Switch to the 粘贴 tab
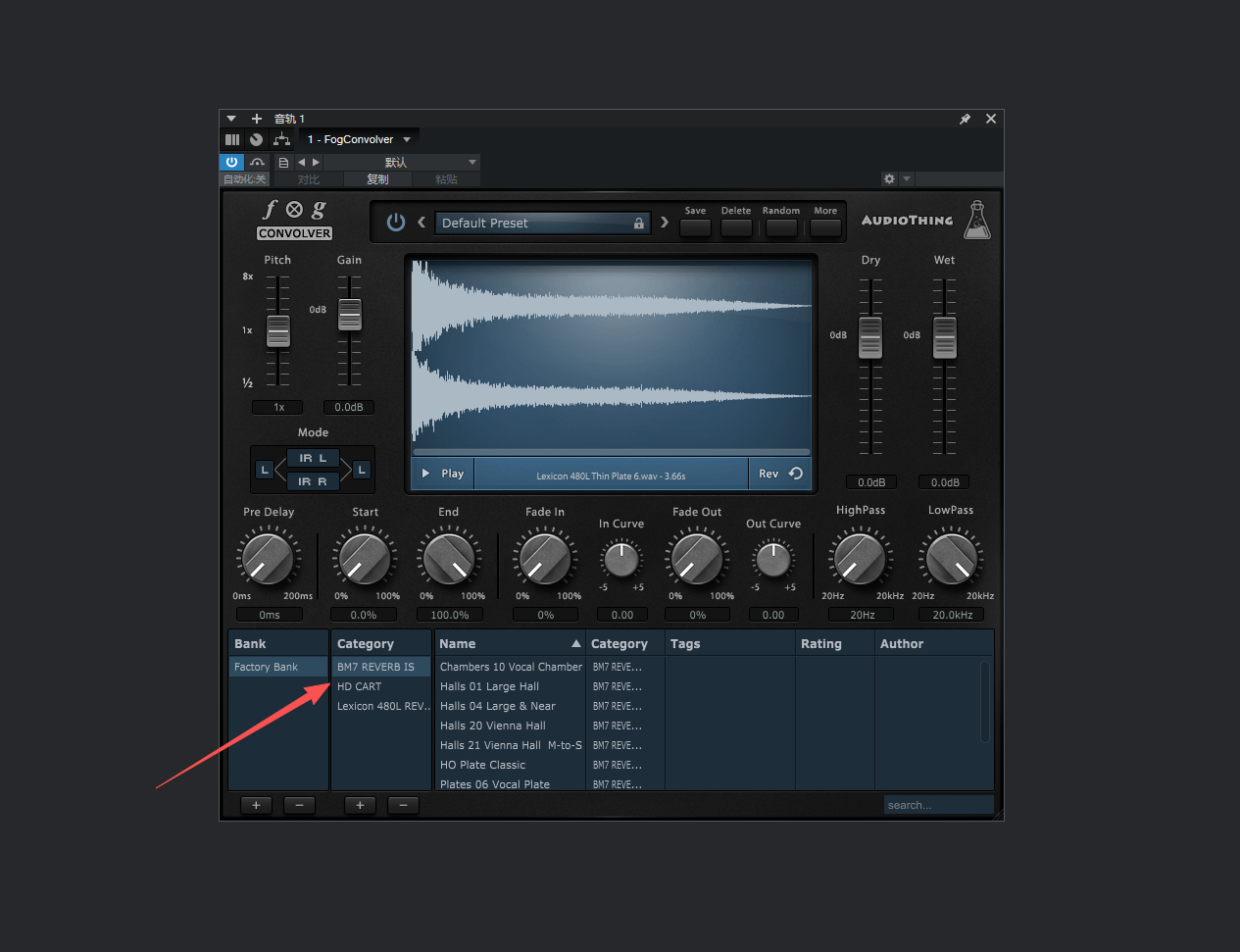The width and height of the screenshot is (1240, 952). (x=445, y=178)
